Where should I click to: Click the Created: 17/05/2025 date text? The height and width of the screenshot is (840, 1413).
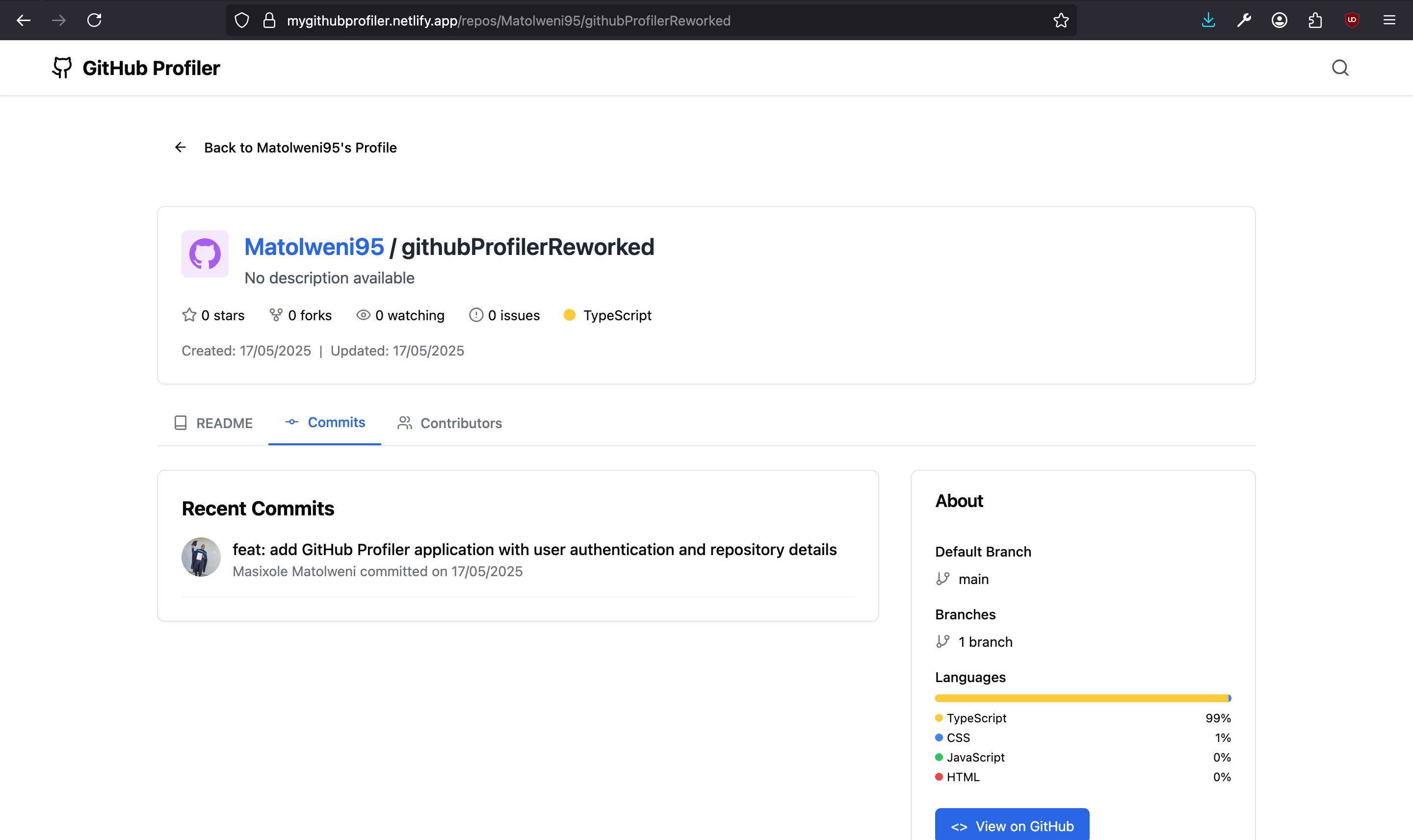246,351
